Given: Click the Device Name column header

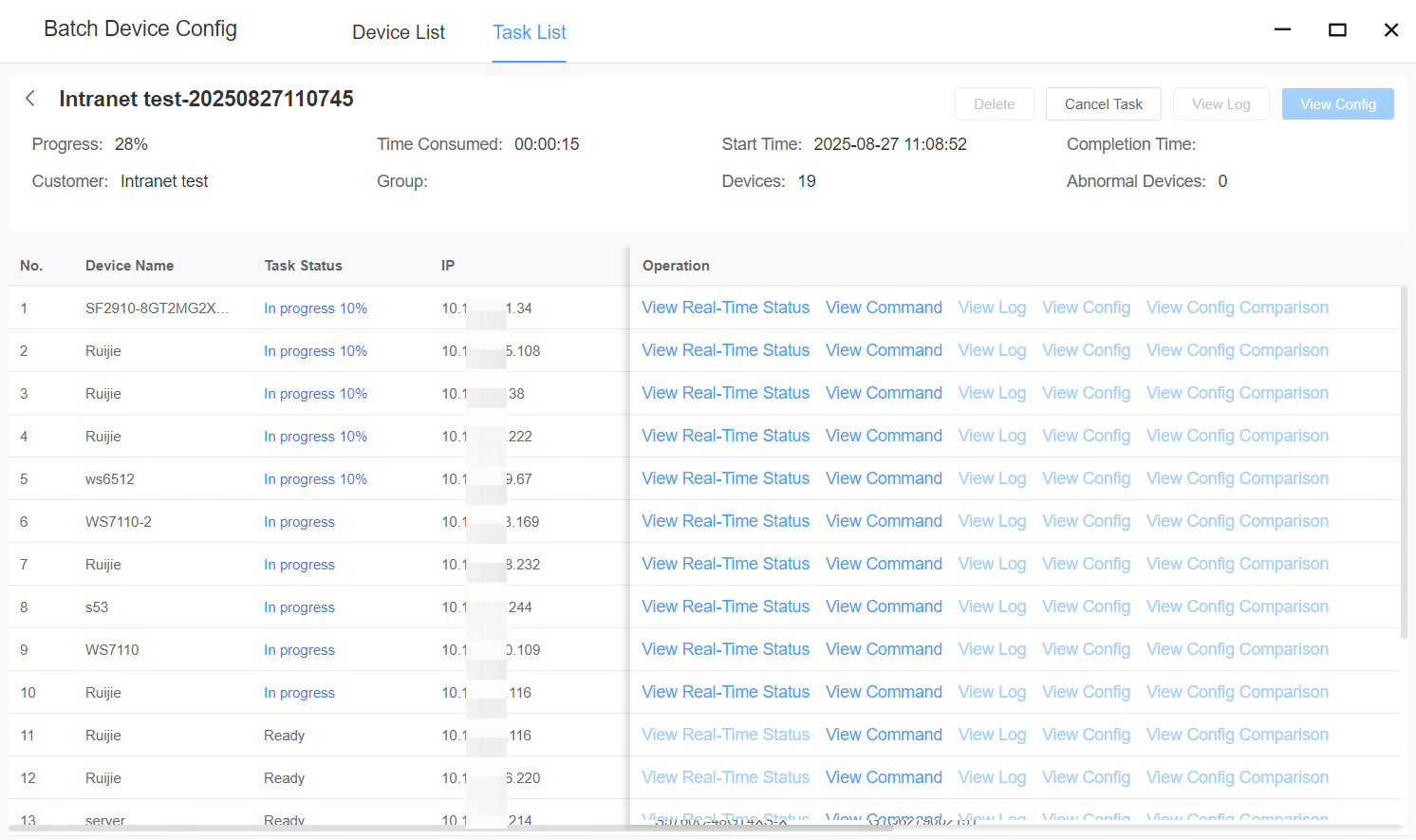Looking at the screenshot, I should pos(129,266).
